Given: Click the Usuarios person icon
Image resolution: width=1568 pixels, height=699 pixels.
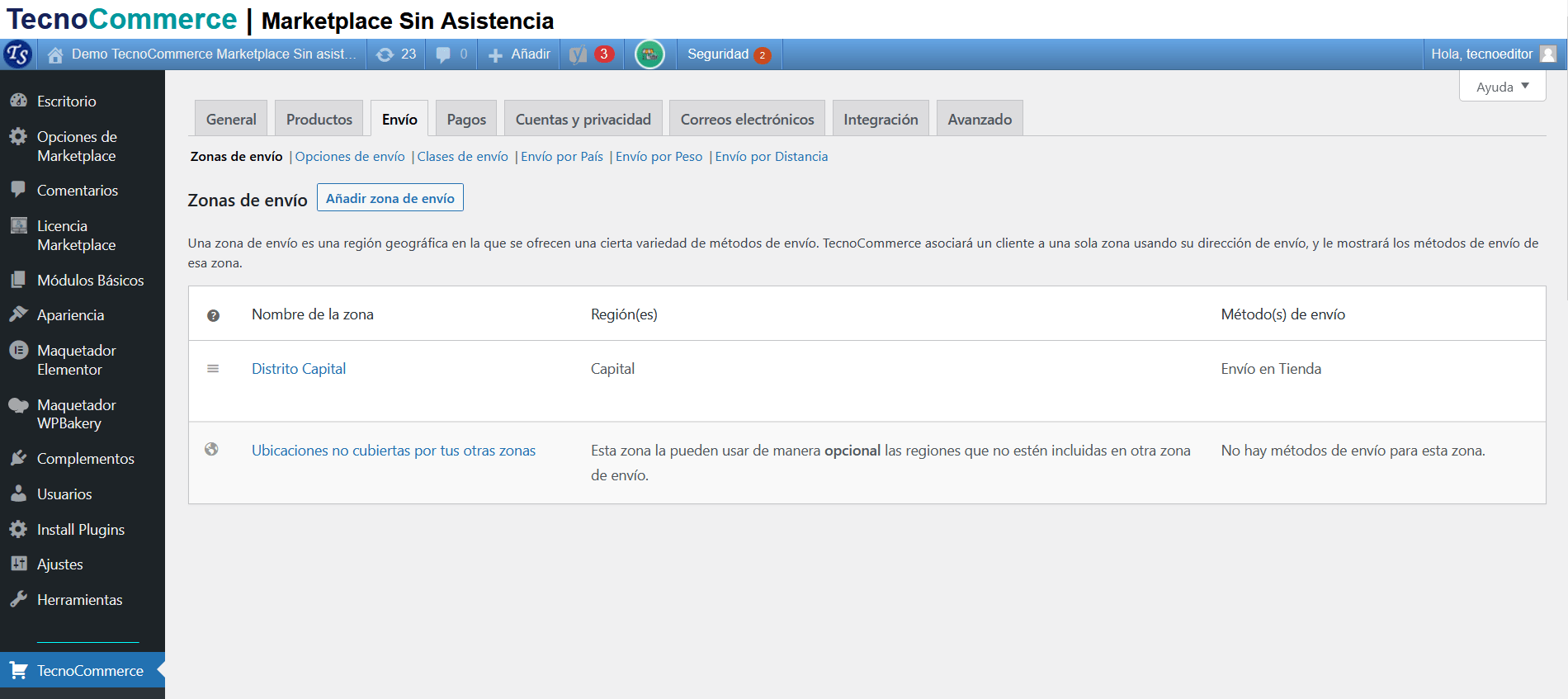Looking at the screenshot, I should [18, 494].
